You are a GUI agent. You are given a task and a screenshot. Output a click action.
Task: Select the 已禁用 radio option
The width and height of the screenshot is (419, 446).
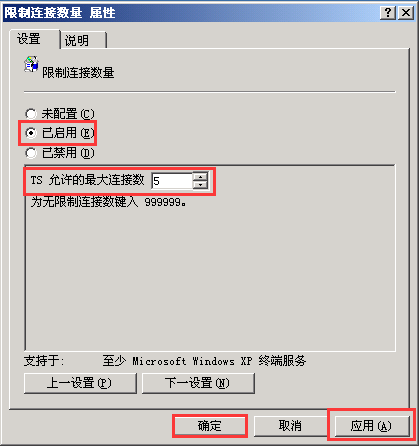point(31,153)
